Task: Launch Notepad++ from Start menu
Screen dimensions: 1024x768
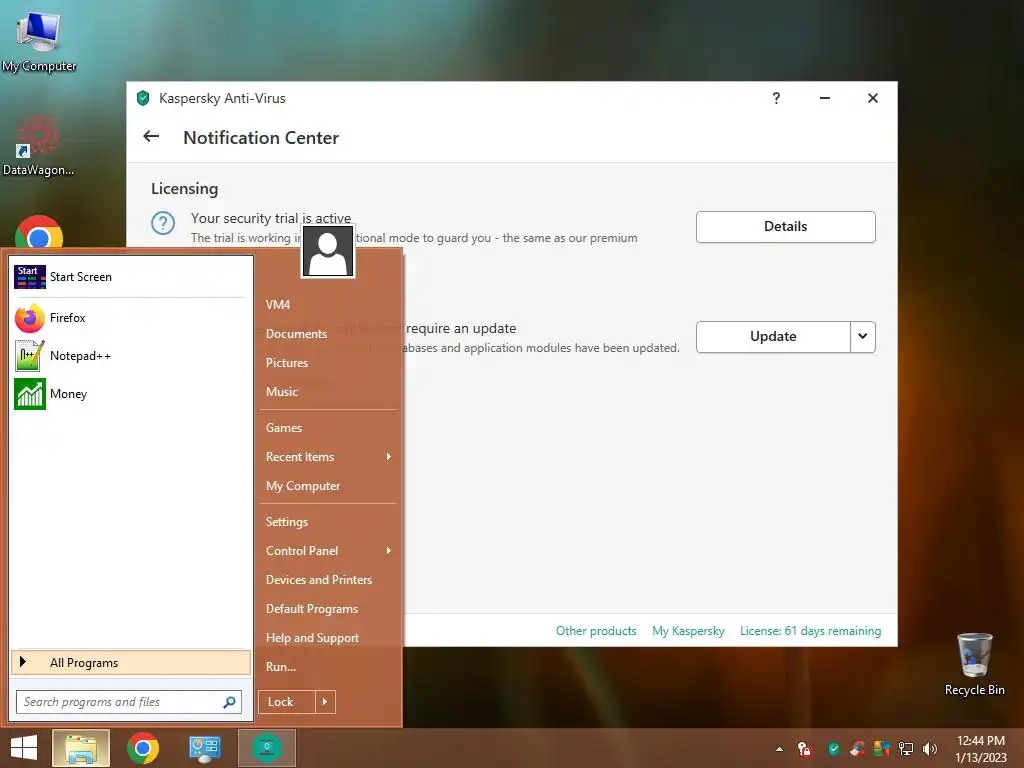Action: point(129,356)
